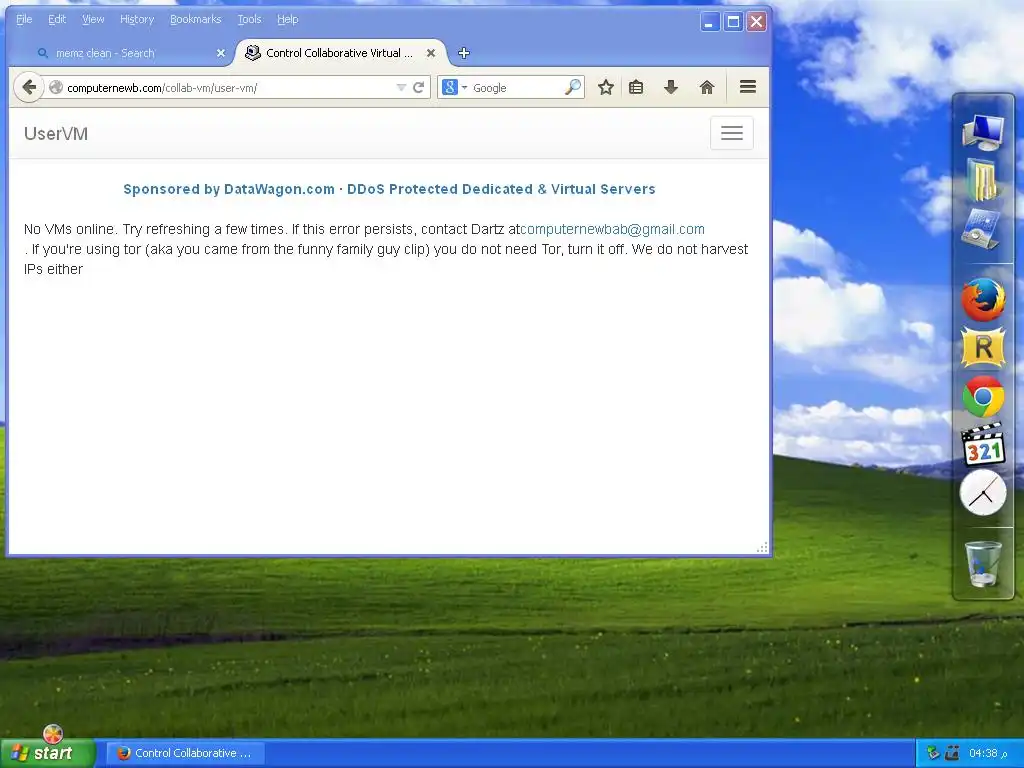This screenshot has height=768, width=1024.
Task: Open the Tools menu
Action: [x=249, y=20]
